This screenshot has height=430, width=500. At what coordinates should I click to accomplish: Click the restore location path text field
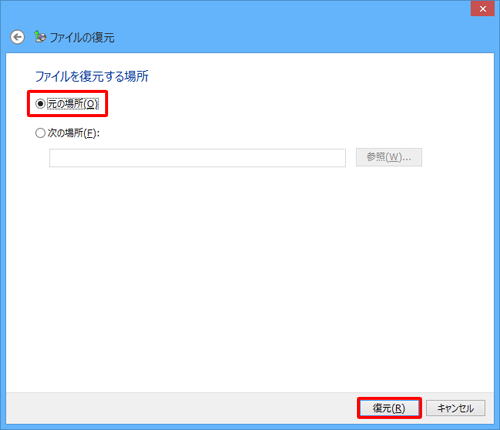coord(197,158)
